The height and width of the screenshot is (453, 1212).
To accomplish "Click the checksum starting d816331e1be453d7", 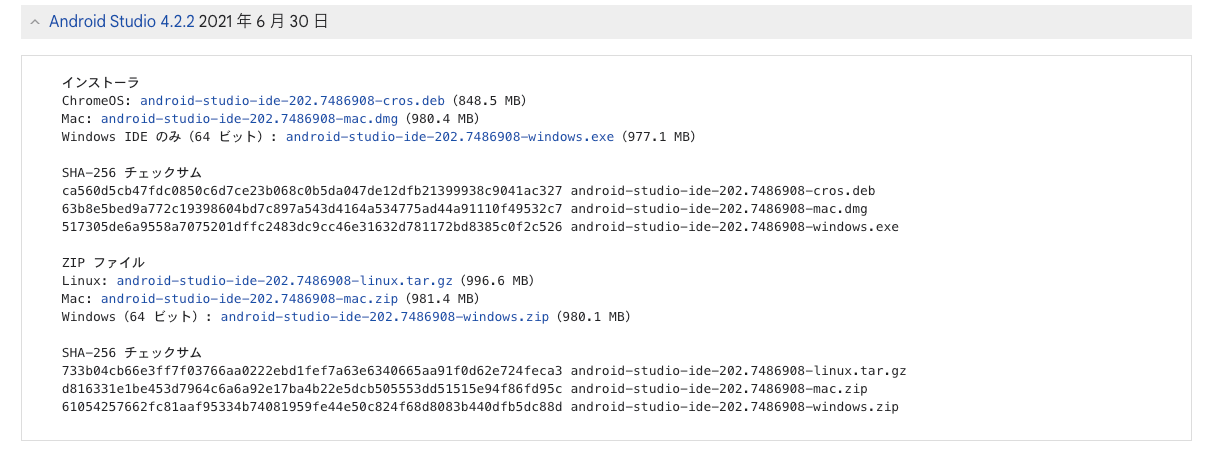I will [312, 389].
